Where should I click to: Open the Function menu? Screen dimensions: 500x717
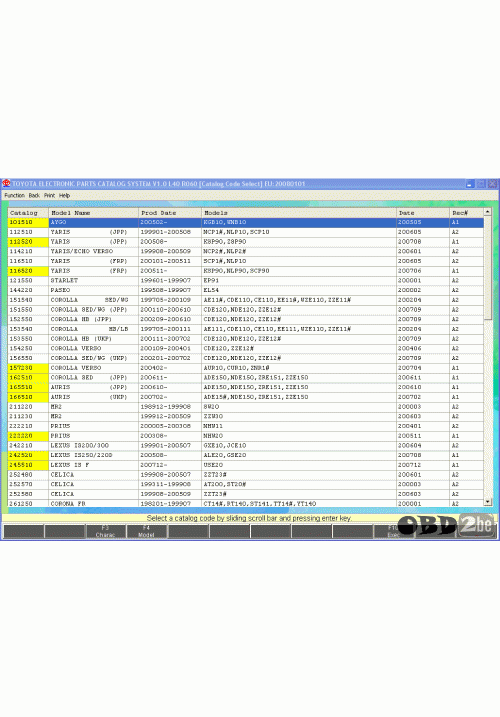pos(15,195)
